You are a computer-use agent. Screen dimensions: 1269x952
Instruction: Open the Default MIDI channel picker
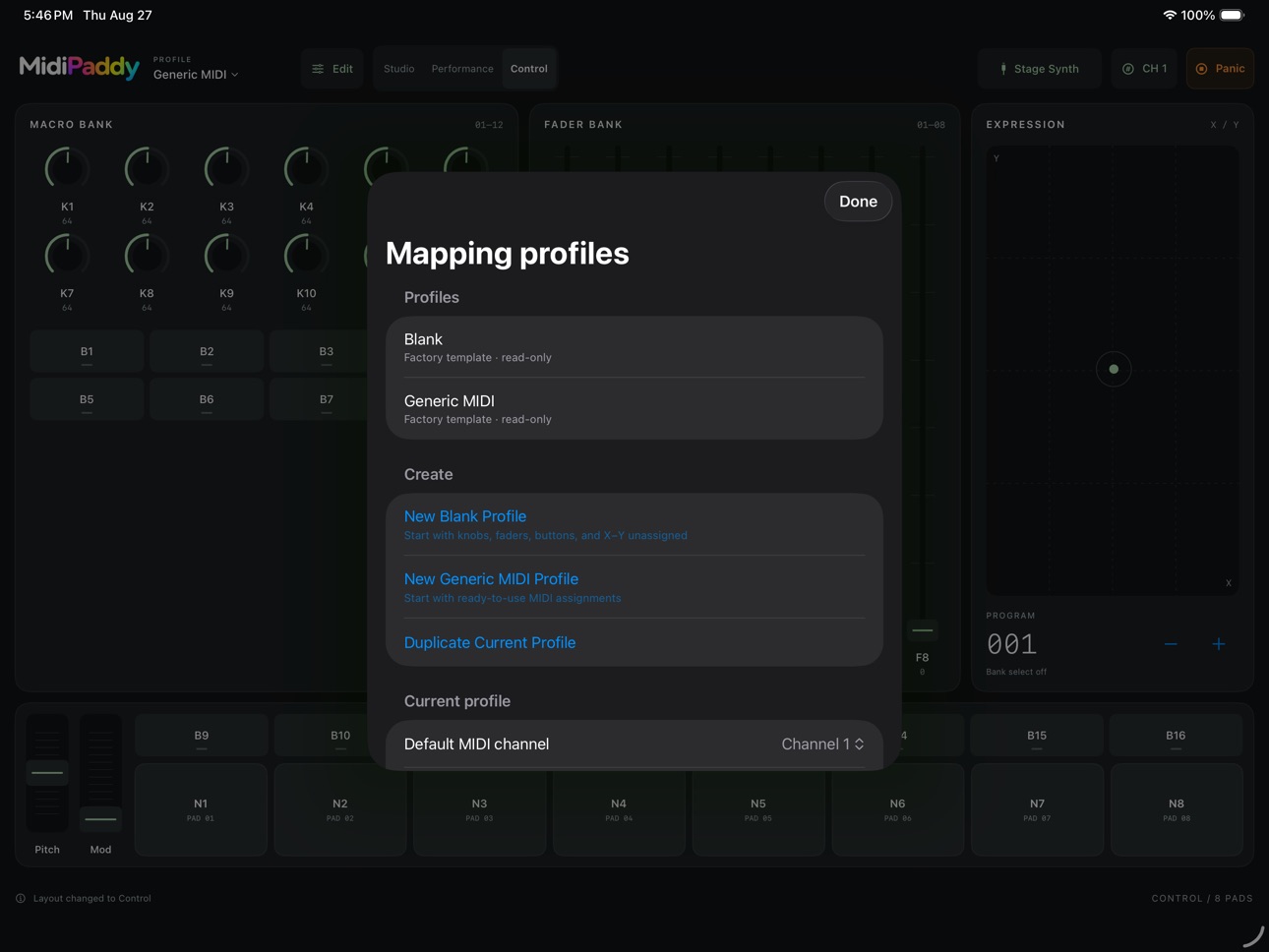click(634, 744)
